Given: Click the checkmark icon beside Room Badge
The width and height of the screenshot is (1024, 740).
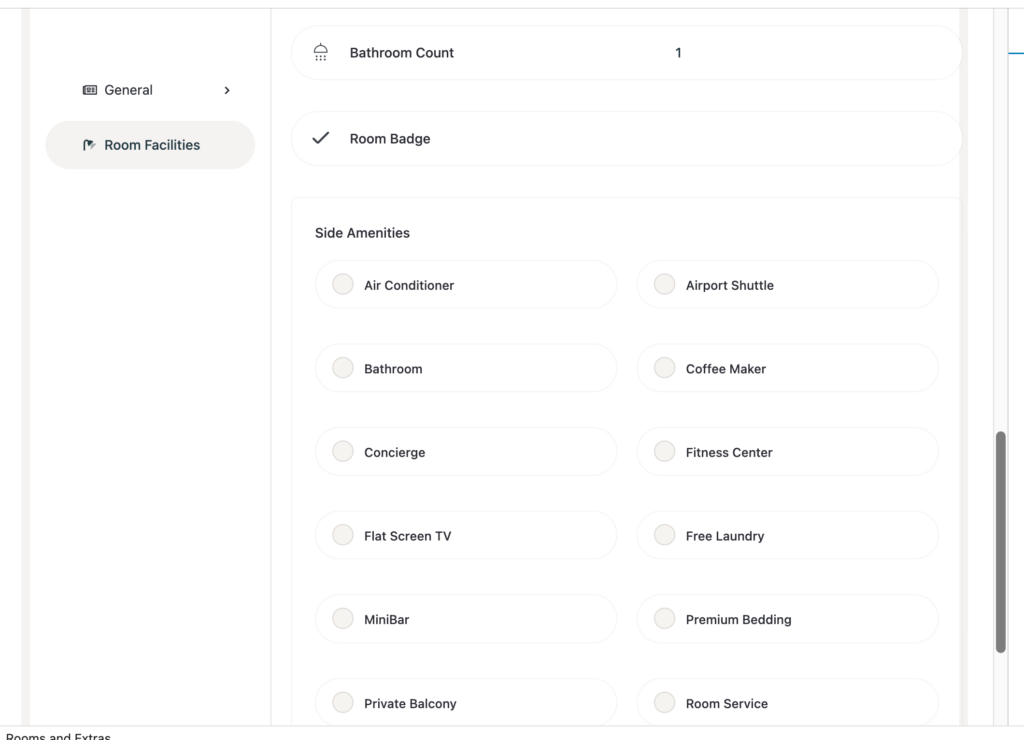Looking at the screenshot, I should (320, 138).
